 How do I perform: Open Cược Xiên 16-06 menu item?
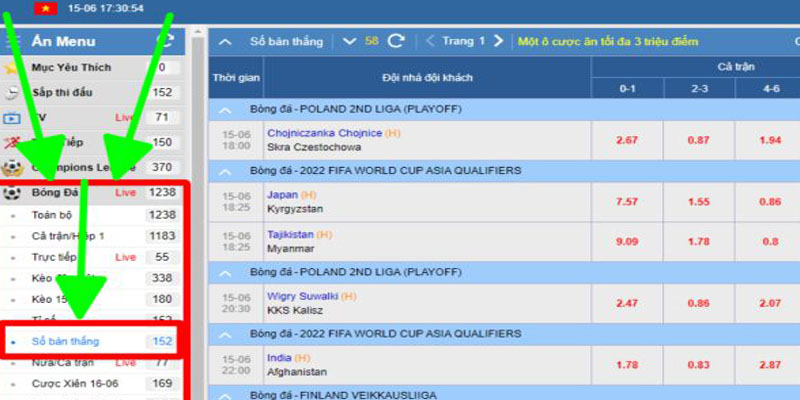(73, 382)
